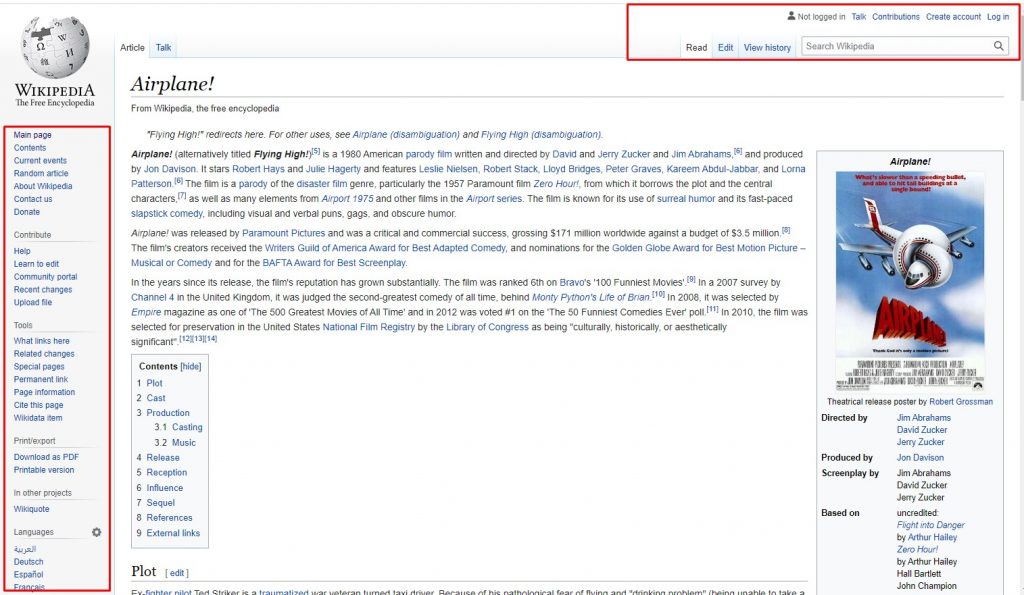This screenshot has width=1024, height=595.
Task: Switch to the Talk tab
Action: click(x=163, y=48)
